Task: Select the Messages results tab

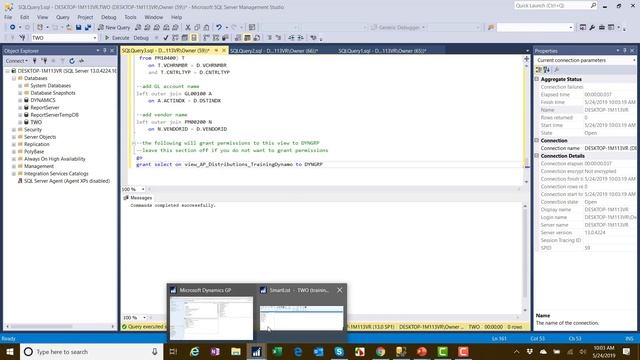Action: point(138,198)
